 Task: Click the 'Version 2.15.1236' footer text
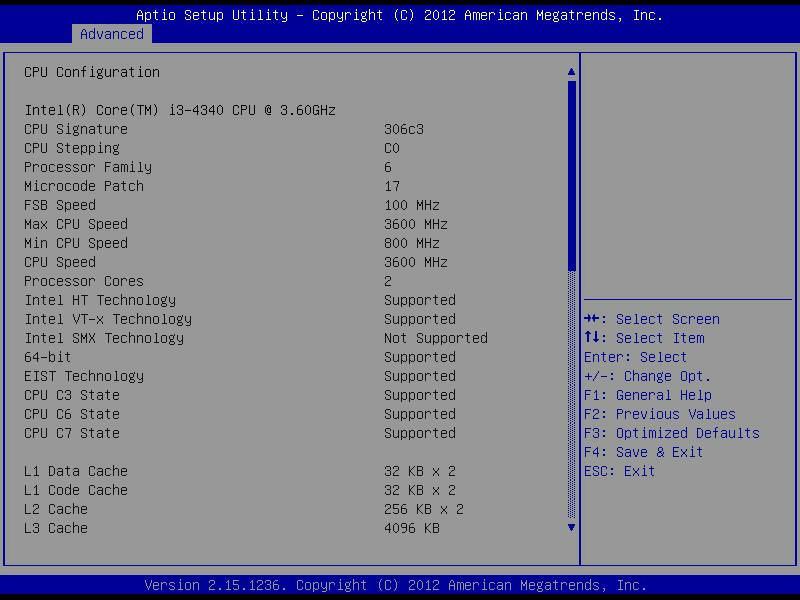point(212,585)
